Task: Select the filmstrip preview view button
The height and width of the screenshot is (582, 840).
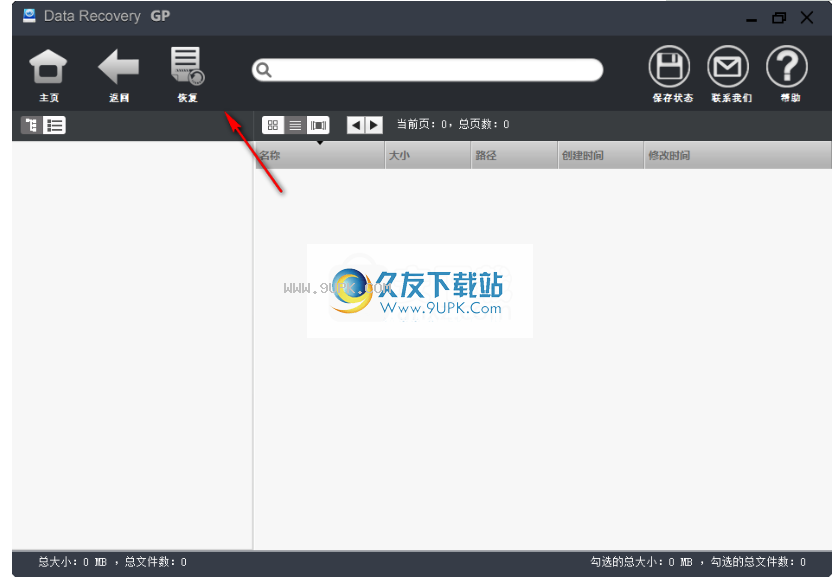Action: pos(318,125)
